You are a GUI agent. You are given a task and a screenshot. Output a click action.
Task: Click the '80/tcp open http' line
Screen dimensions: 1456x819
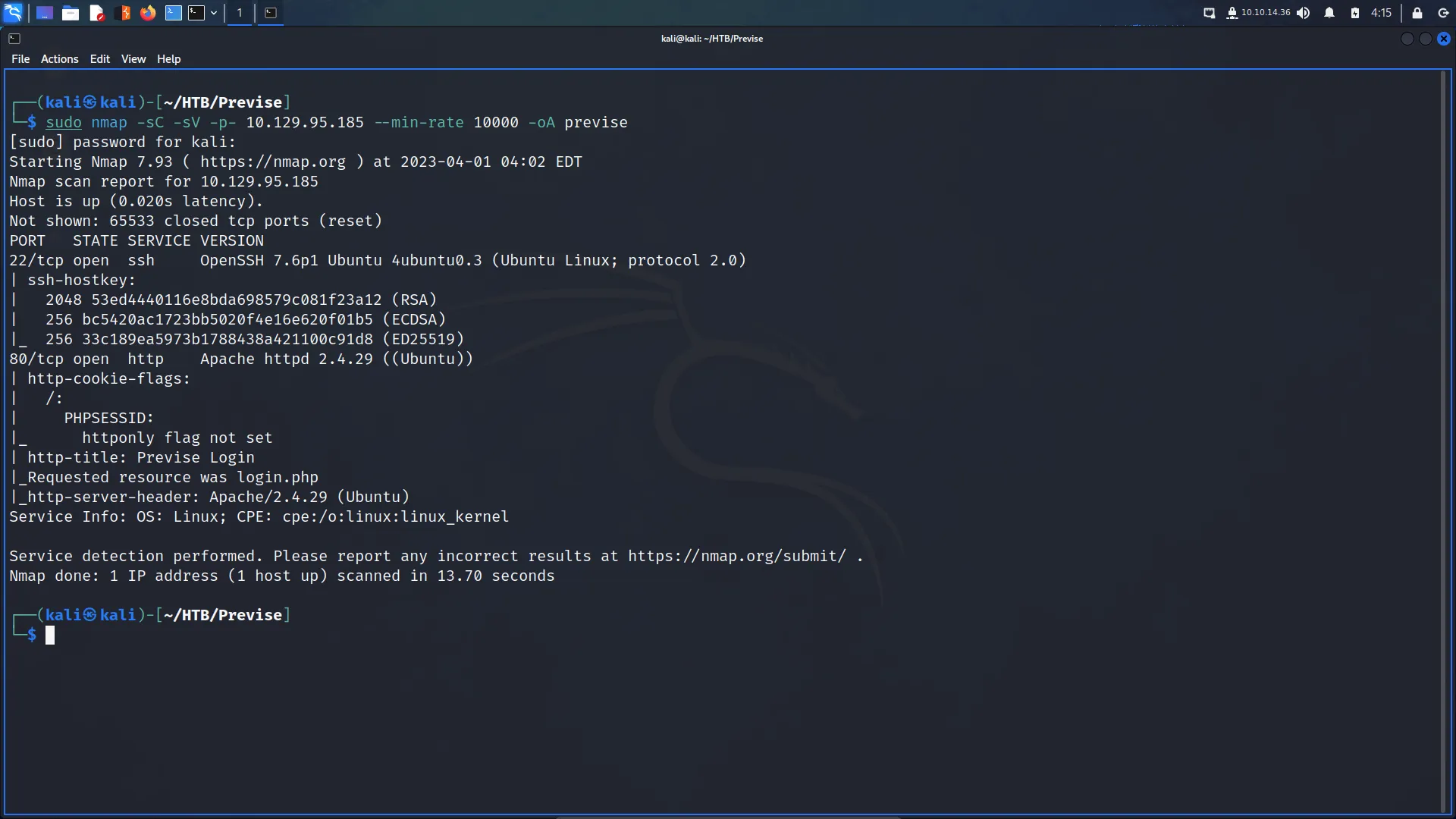(x=241, y=359)
